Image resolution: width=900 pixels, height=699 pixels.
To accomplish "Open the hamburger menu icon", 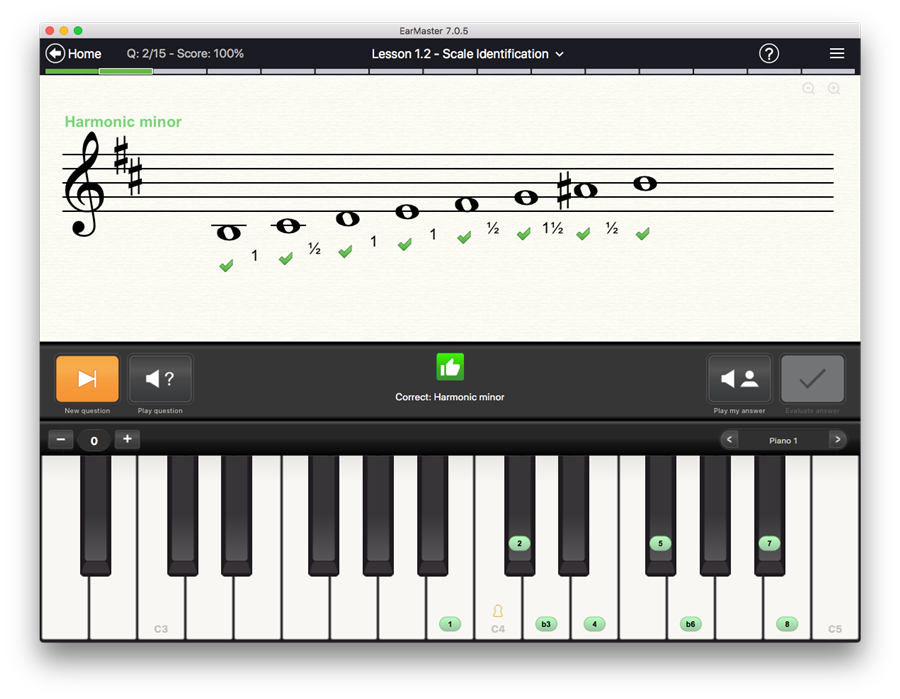I will pyautogui.click(x=837, y=53).
